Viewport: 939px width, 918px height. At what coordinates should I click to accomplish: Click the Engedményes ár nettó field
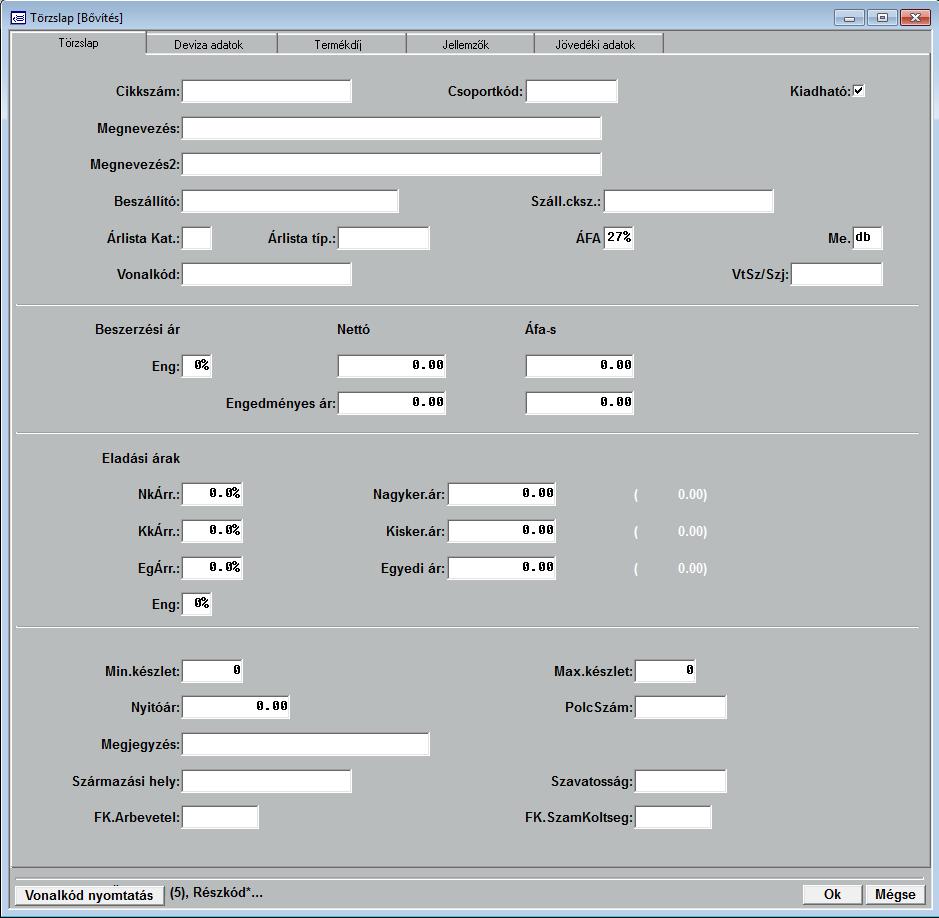pyautogui.click(x=392, y=402)
